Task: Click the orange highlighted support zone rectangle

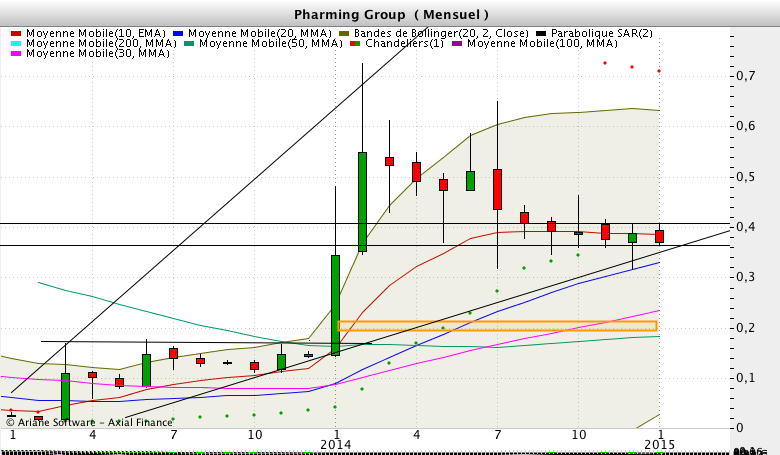Action: click(x=497, y=326)
